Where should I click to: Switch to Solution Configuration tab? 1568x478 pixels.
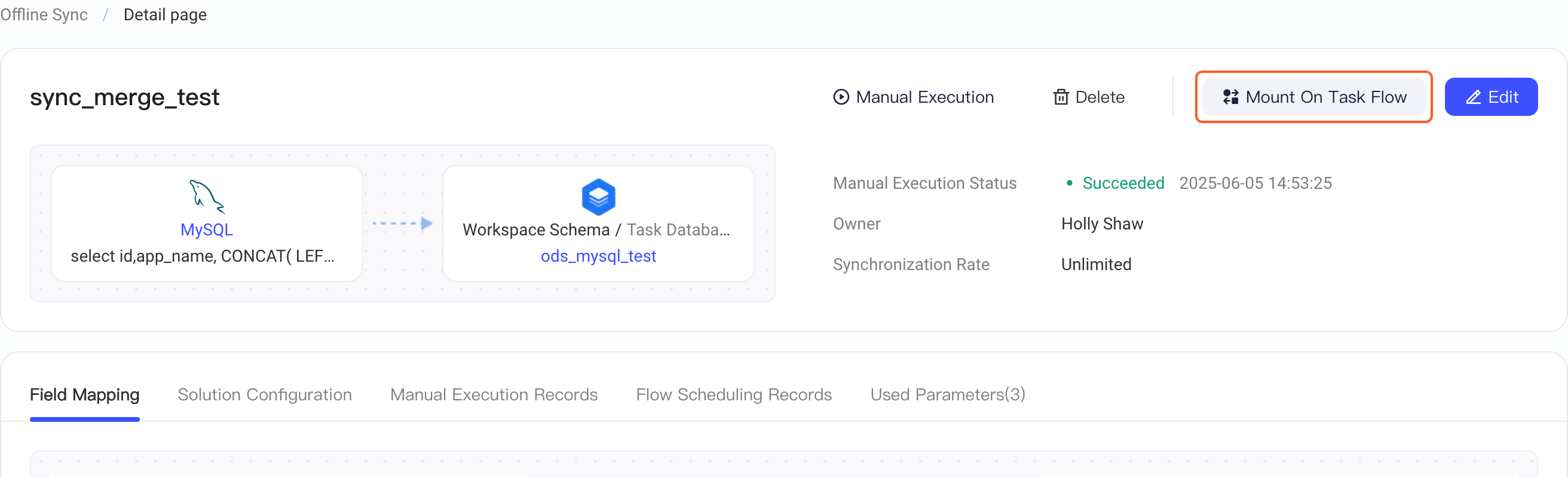(x=265, y=394)
